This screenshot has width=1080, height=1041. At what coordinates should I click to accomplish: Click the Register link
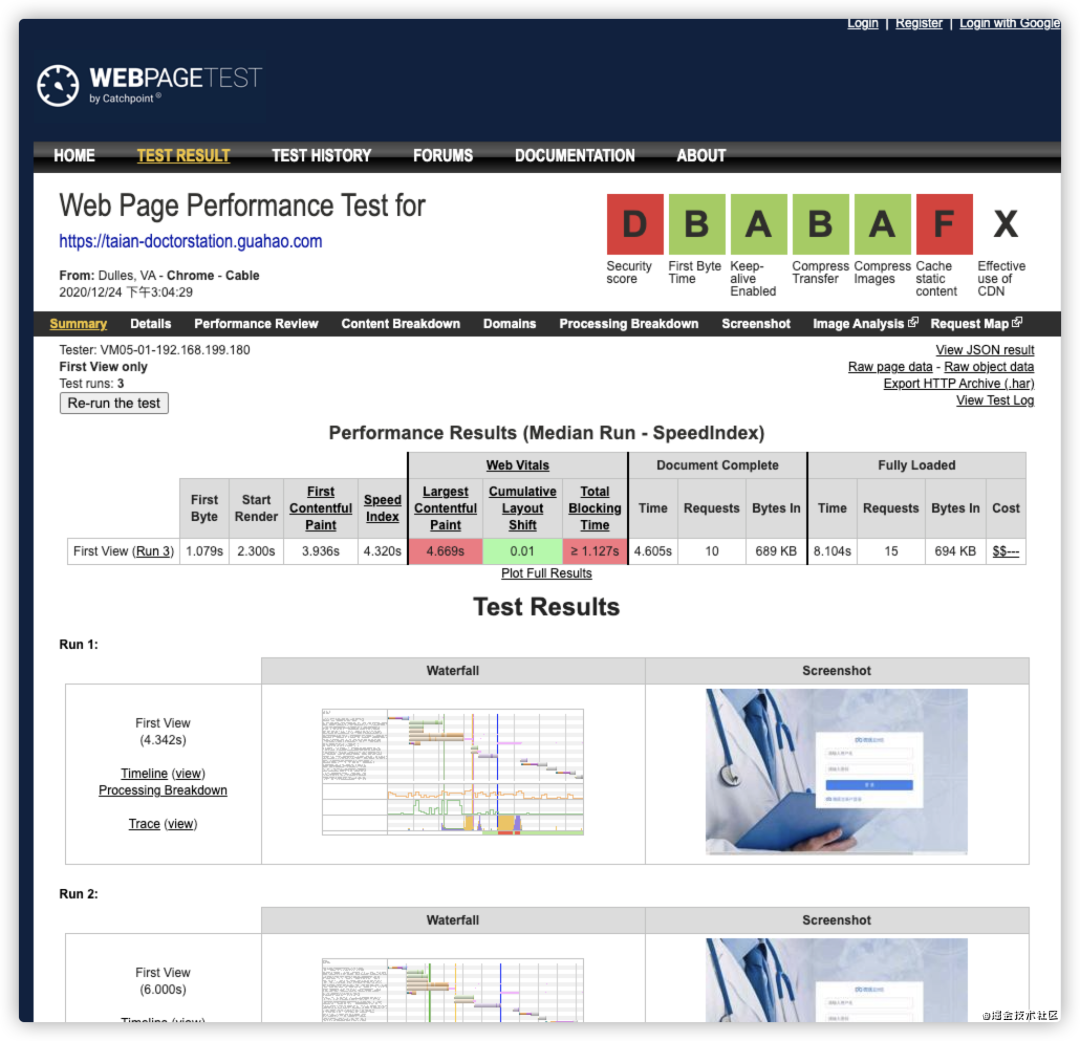(x=919, y=23)
